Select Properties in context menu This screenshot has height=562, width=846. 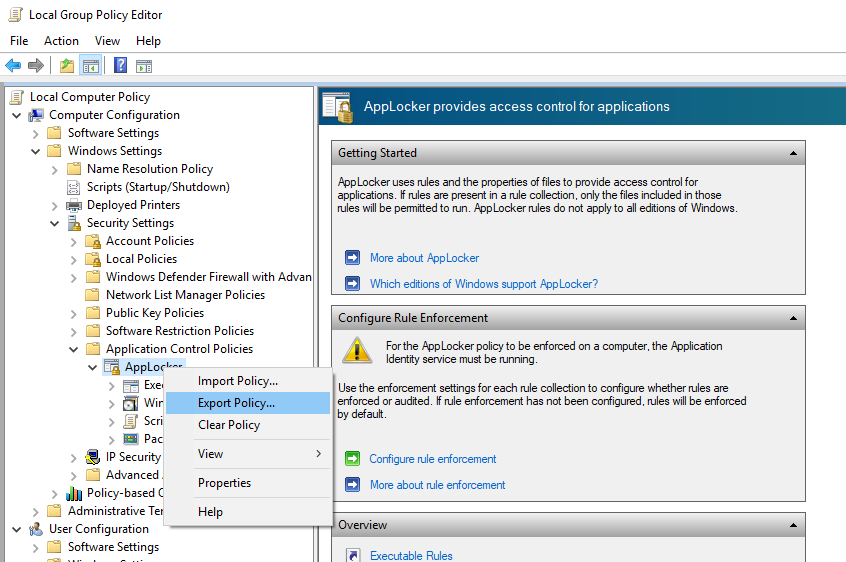pyautogui.click(x=248, y=483)
